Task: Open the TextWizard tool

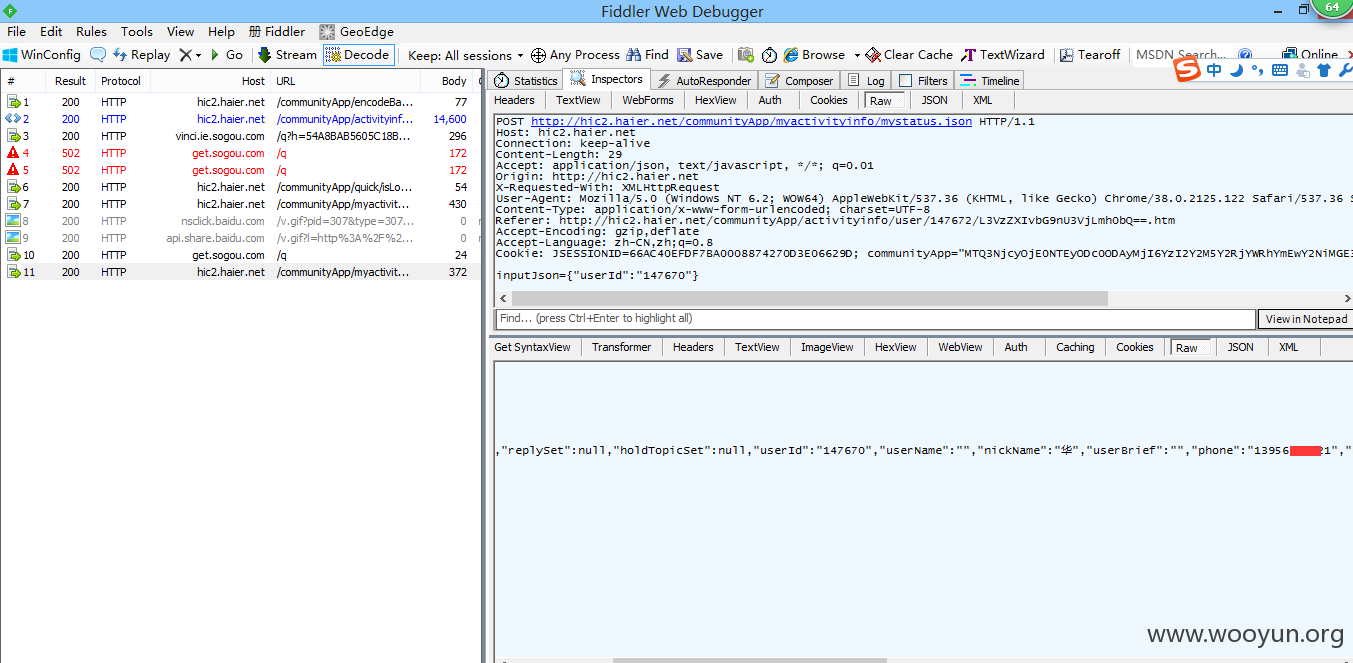Action: click(x=1003, y=55)
